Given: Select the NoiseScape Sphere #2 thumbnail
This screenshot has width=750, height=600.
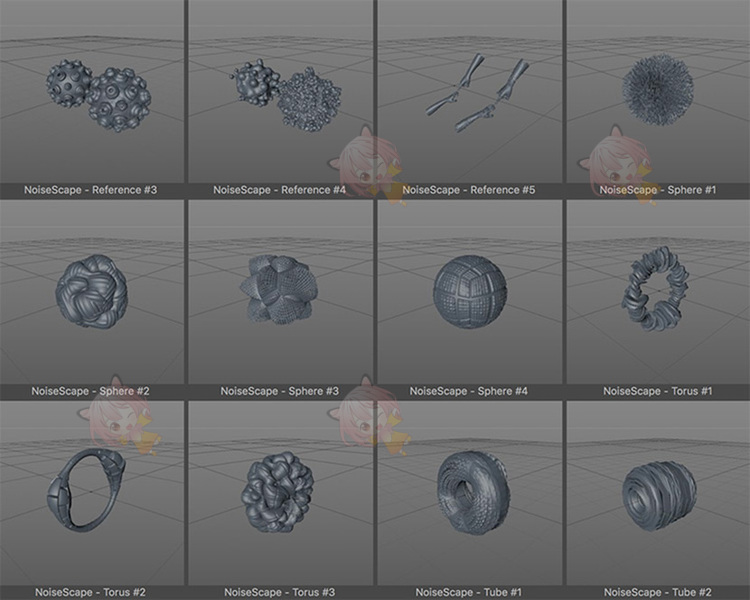Looking at the screenshot, I should (91, 292).
